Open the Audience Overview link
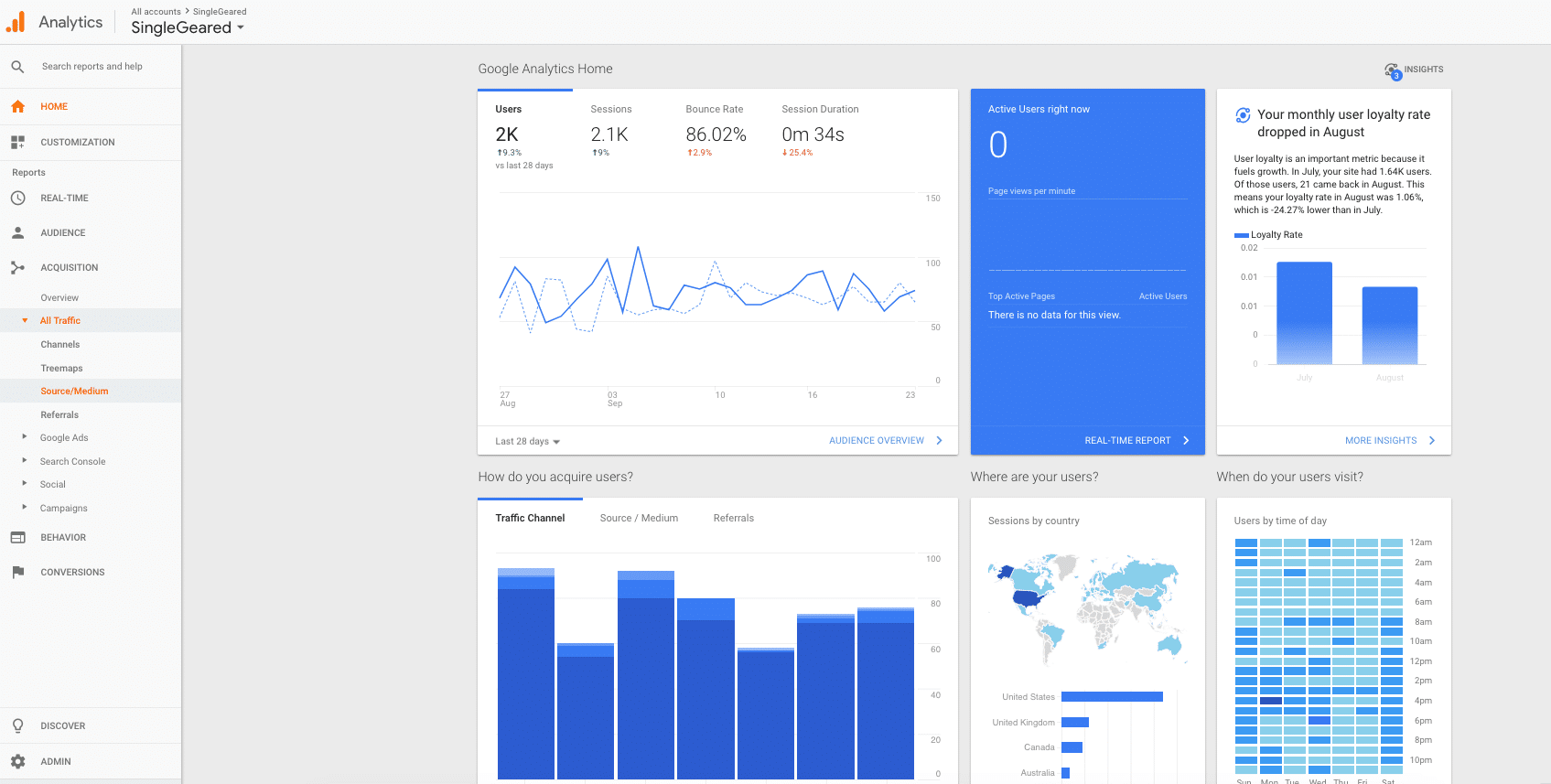 pyautogui.click(x=877, y=441)
